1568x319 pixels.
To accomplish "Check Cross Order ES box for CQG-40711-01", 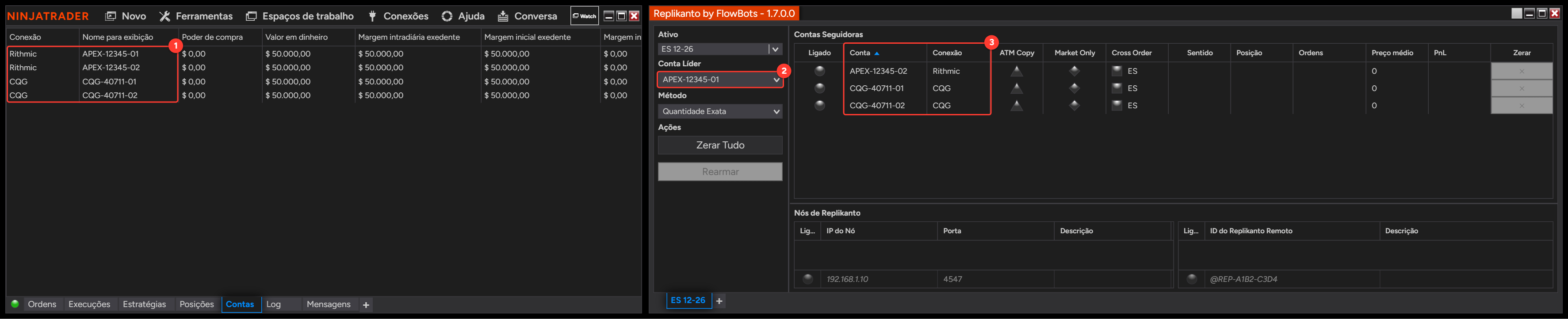I will point(1117,87).
